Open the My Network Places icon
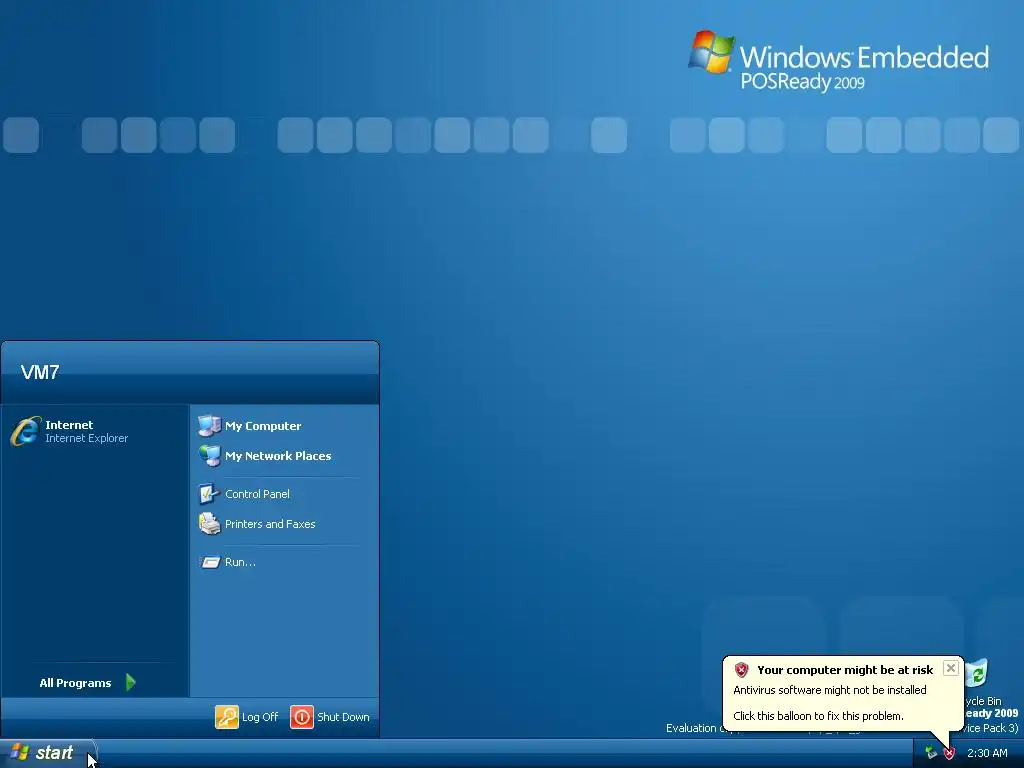 pos(210,455)
